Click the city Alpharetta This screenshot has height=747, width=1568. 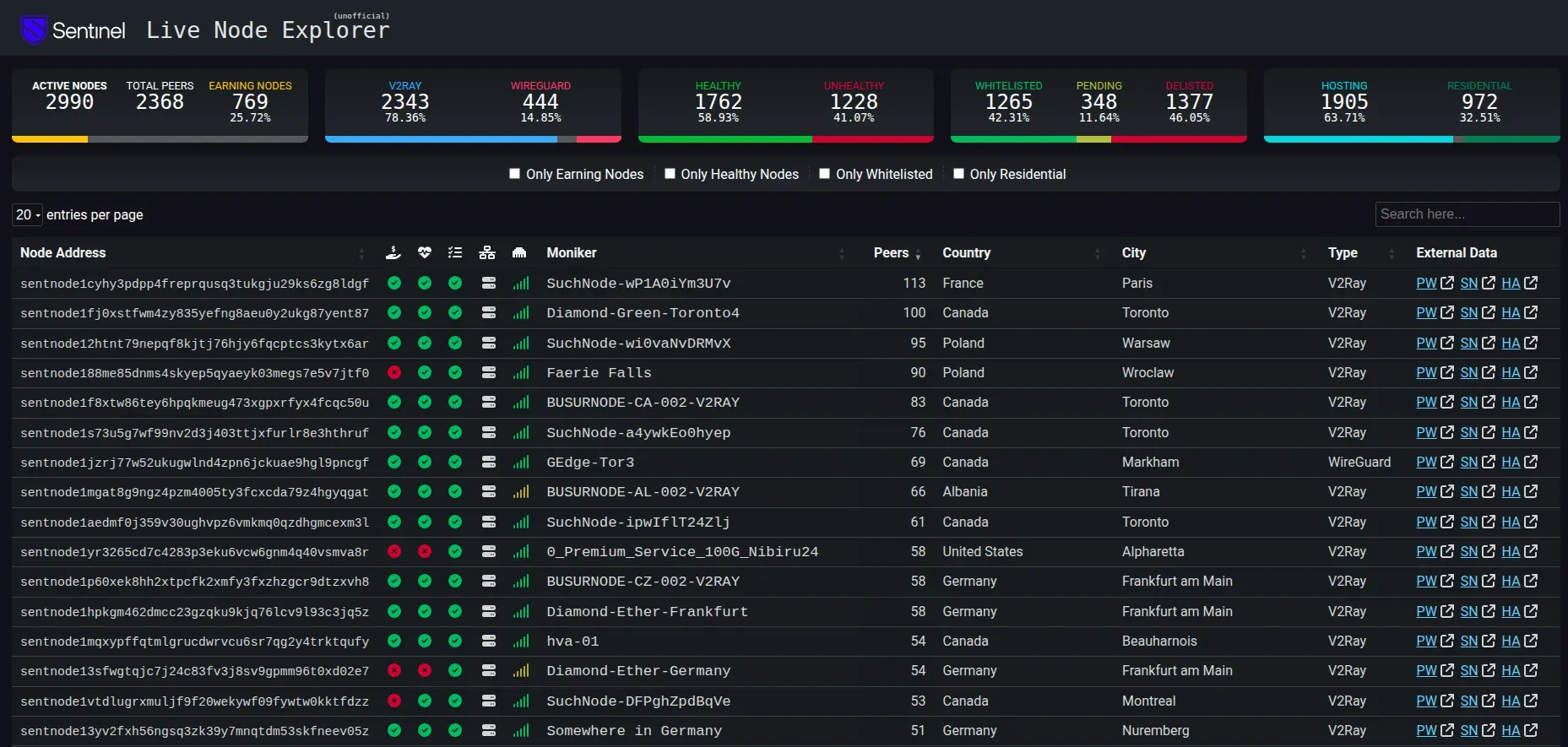click(1153, 551)
